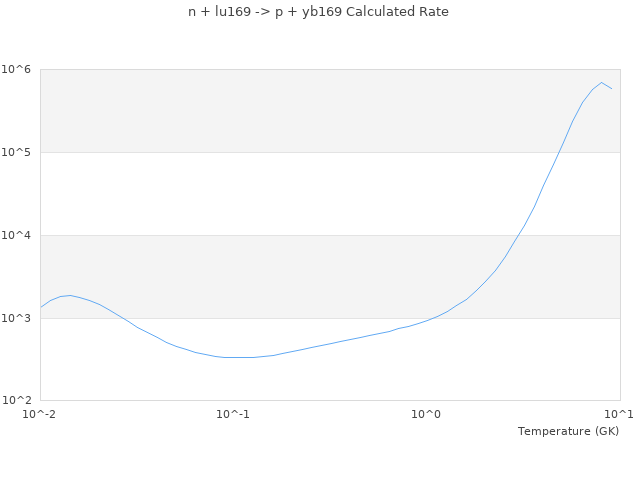Click the 10^2 y-axis tick label
This screenshot has width=640, height=480.
[19, 401]
